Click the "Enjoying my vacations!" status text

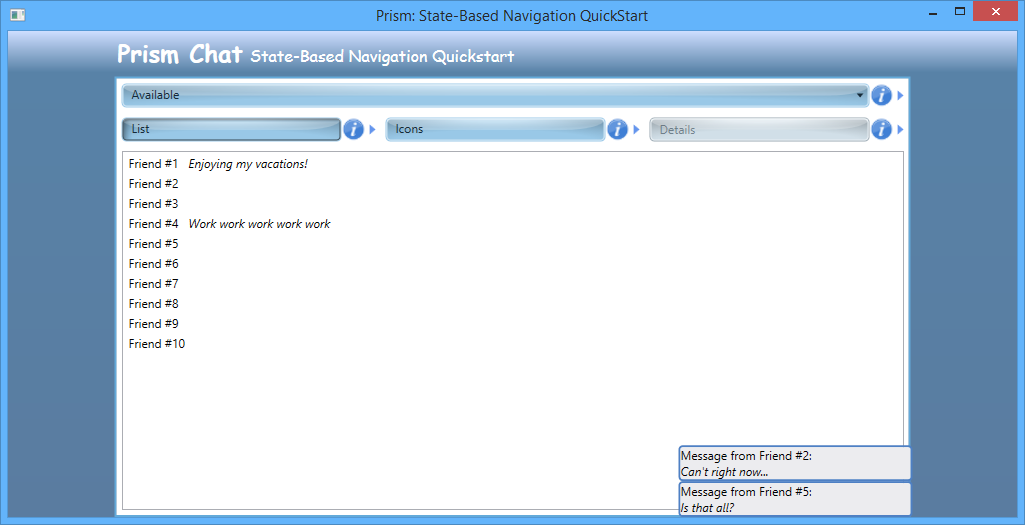pos(248,164)
